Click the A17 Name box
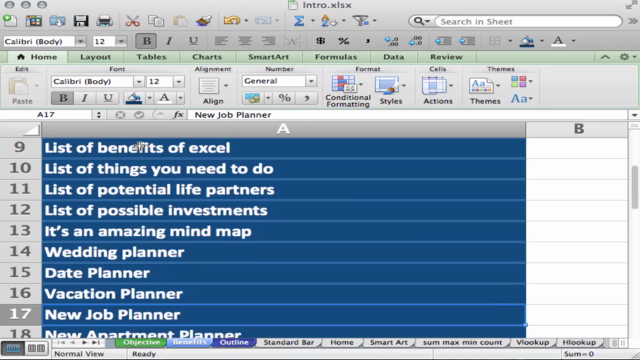 [46, 115]
